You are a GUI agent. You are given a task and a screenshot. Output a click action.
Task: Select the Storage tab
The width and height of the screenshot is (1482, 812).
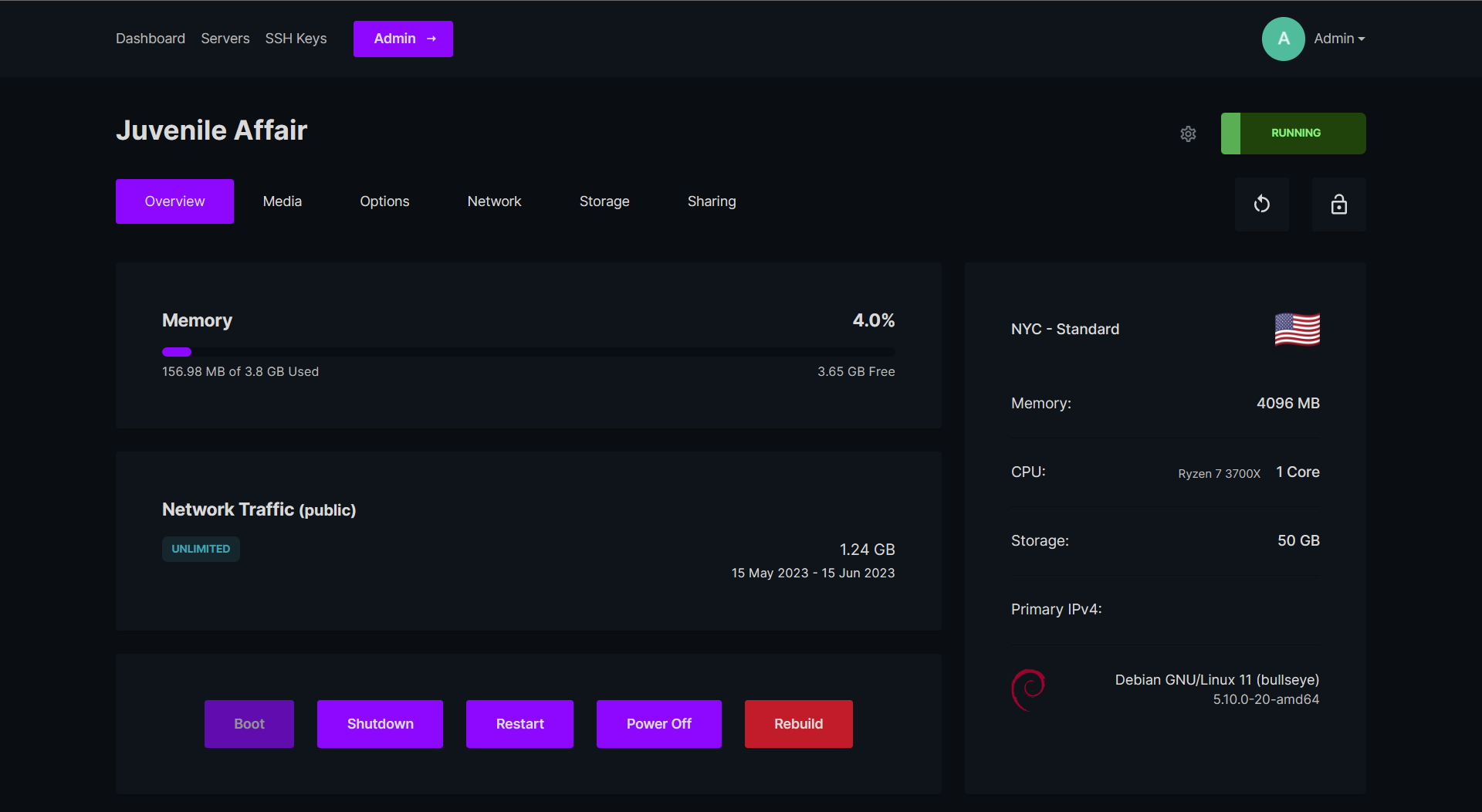click(x=604, y=201)
